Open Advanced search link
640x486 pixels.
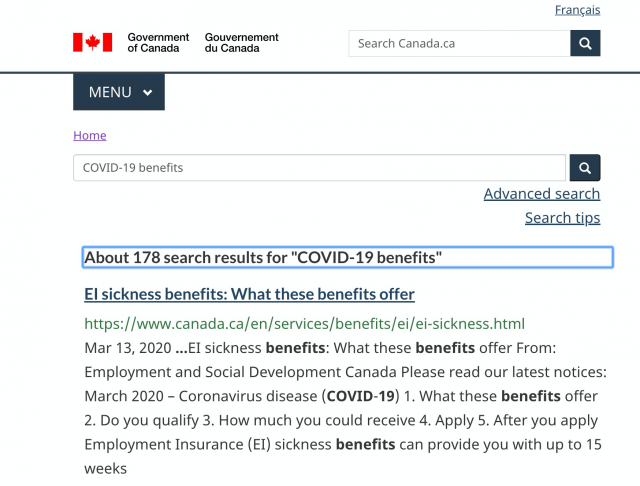tap(542, 194)
